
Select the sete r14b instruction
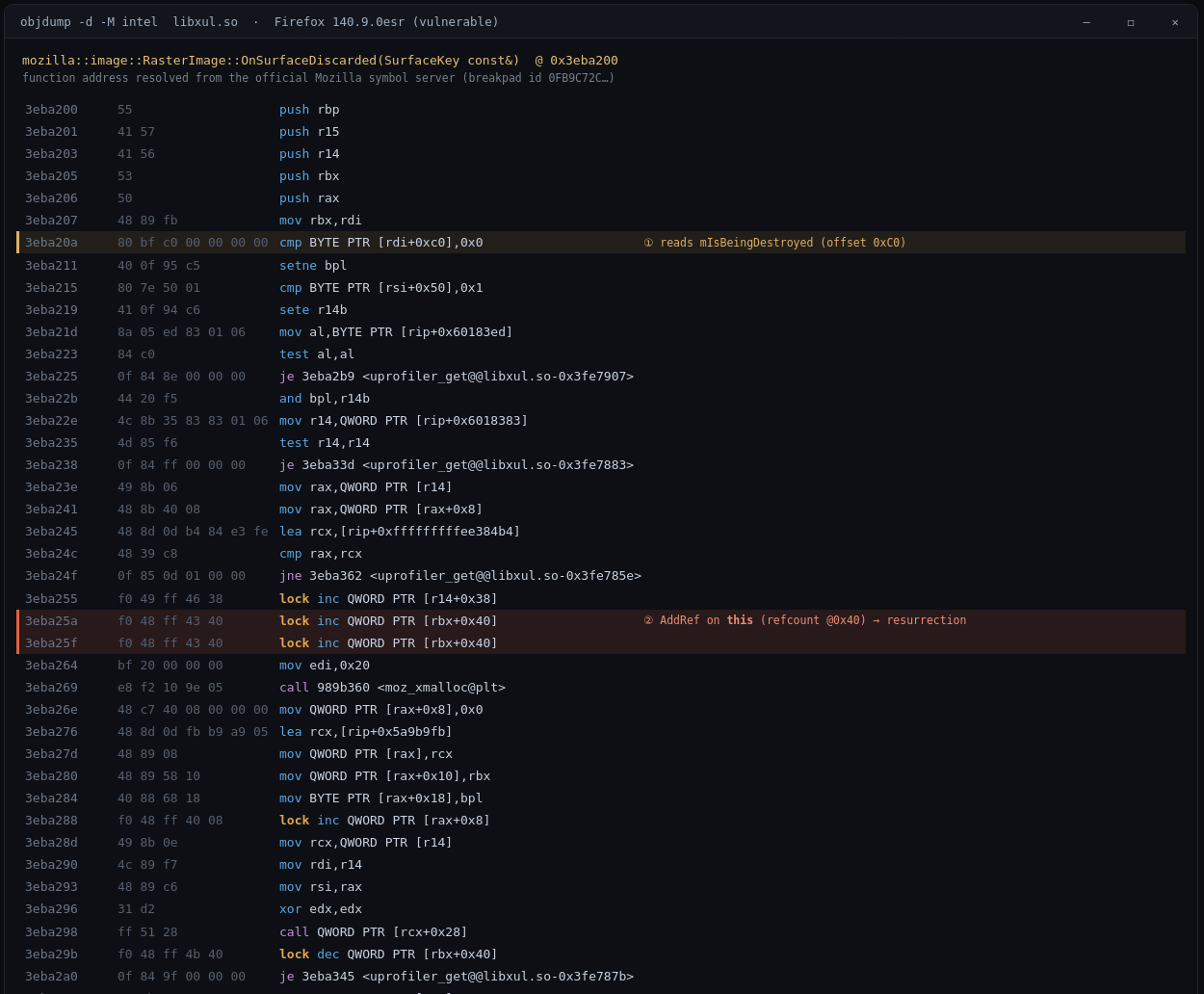(313, 309)
